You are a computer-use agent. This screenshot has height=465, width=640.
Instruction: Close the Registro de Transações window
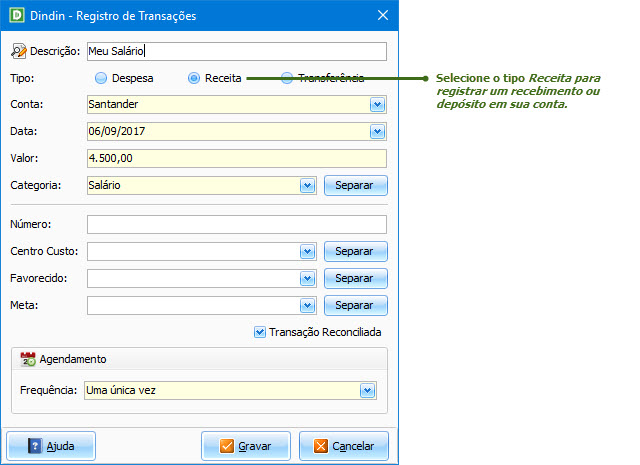[383, 16]
